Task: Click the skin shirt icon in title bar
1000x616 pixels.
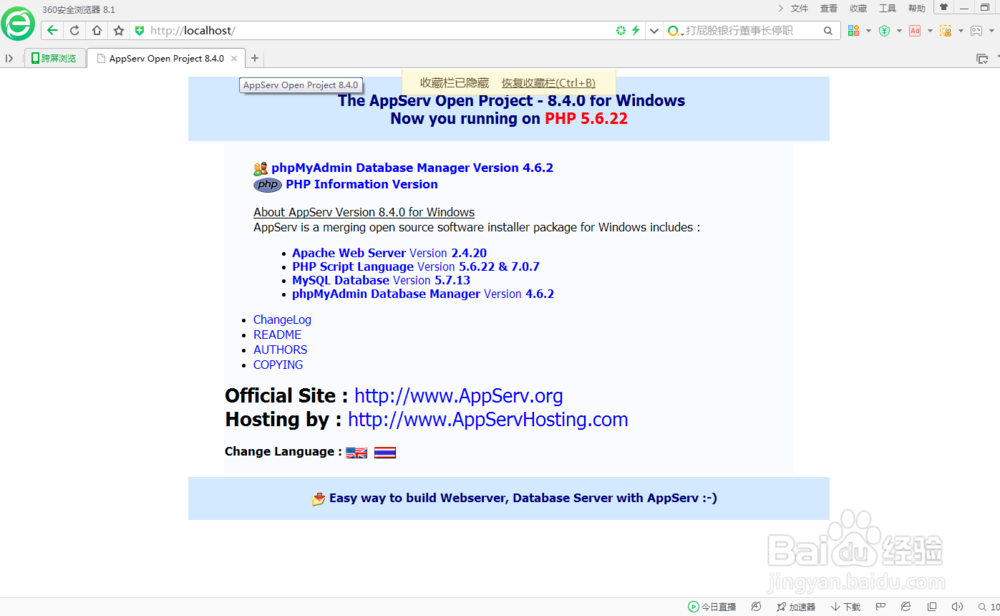Action: tap(944, 8)
